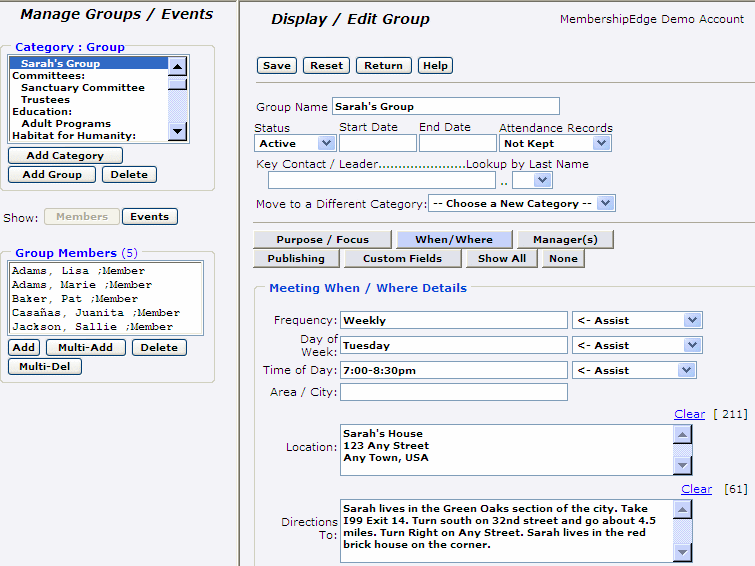Image resolution: width=755 pixels, height=566 pixels.
Task: Click the Return button
Action: coord(383,66)
